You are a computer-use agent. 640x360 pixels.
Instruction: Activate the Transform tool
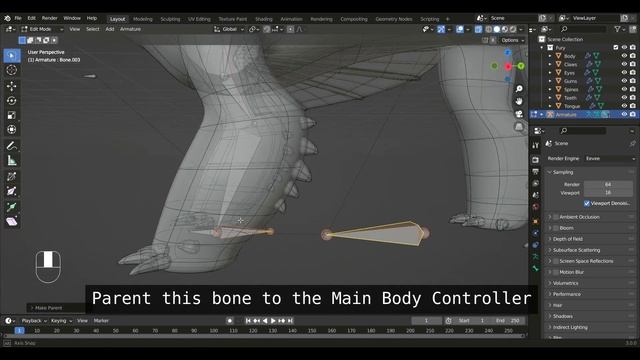click(x=11, y=129)
